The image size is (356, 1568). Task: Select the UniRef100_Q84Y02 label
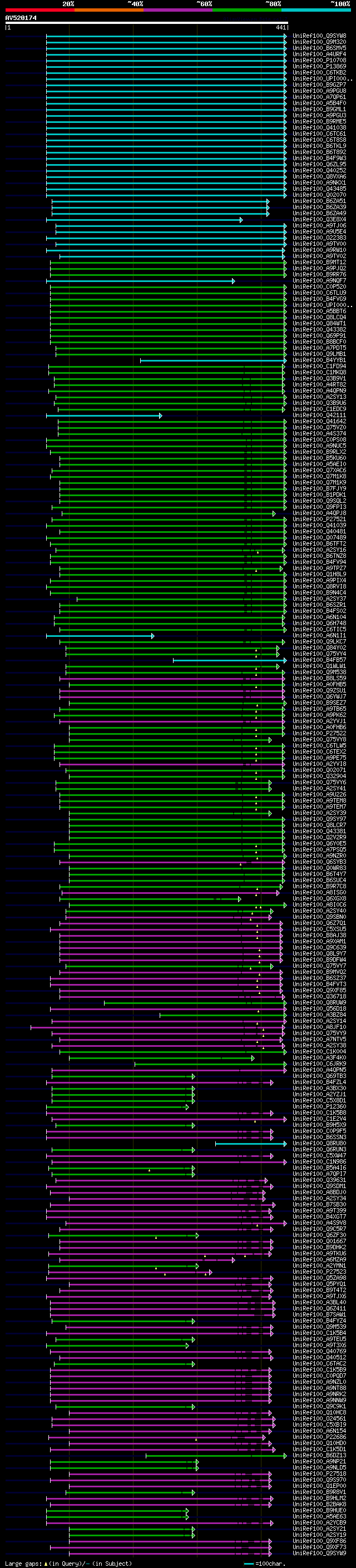click(x=319, y=647)
